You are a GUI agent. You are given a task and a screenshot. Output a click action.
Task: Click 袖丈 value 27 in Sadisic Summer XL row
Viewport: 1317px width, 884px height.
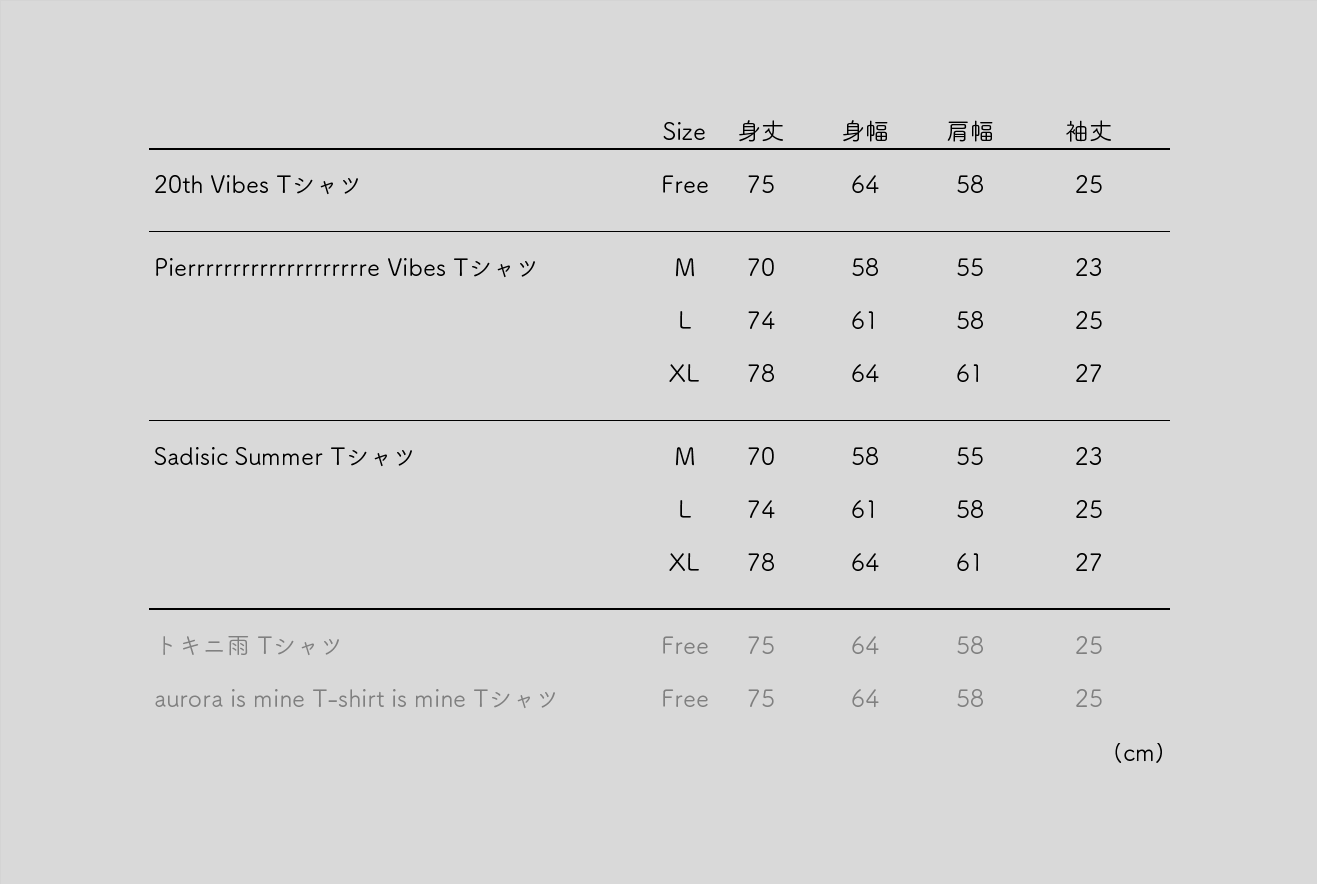[x=1088, y=563]
